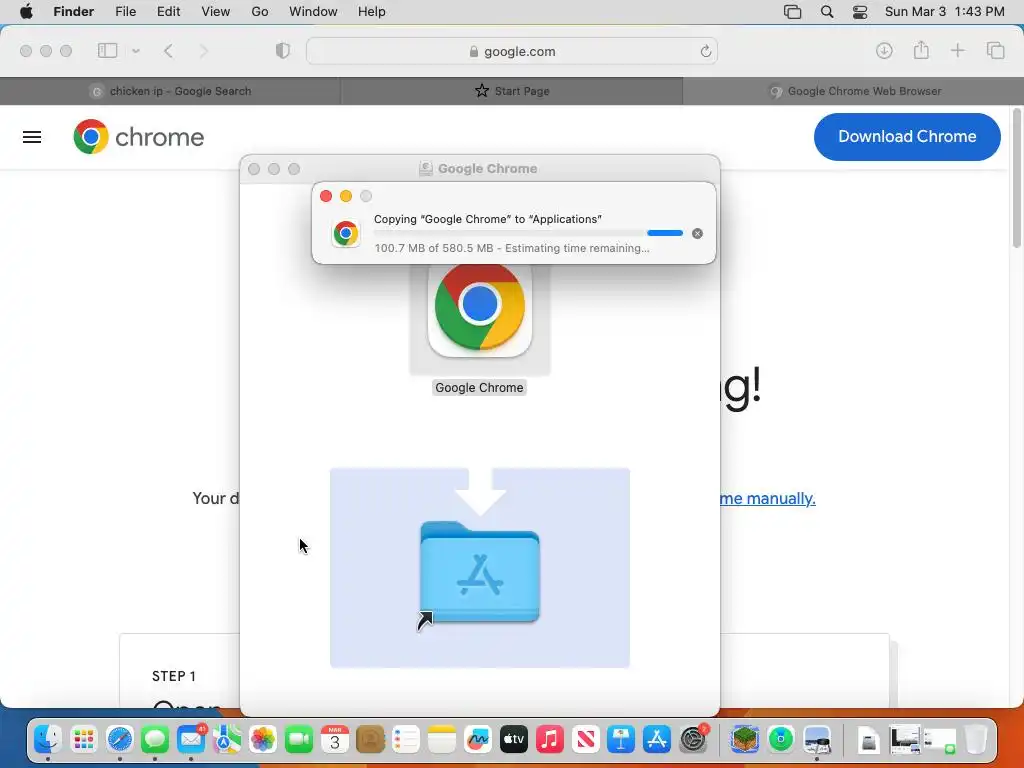The width and height of the screenshot is (1024, 768).
Task: Open Freeform app in the Dock
Action: point(477,739)
